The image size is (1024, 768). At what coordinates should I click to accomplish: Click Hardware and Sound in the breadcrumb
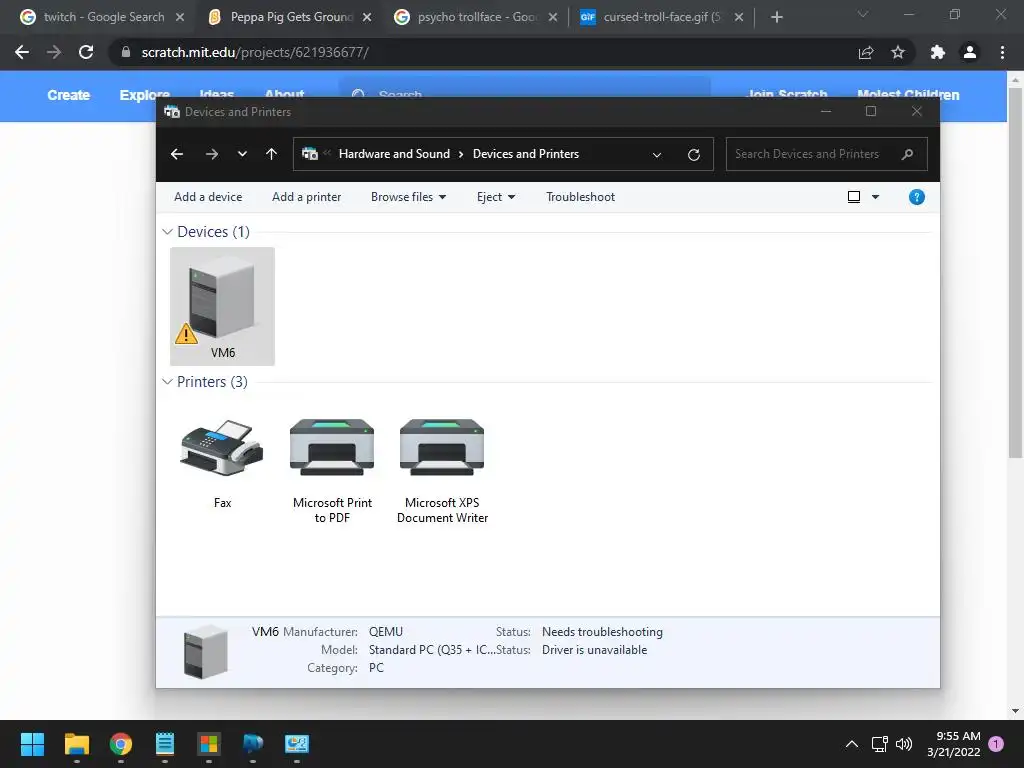pos(394,154)
